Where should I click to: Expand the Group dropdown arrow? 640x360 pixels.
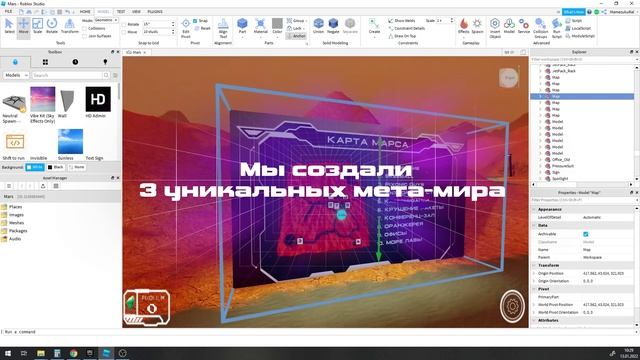point(307,20)
